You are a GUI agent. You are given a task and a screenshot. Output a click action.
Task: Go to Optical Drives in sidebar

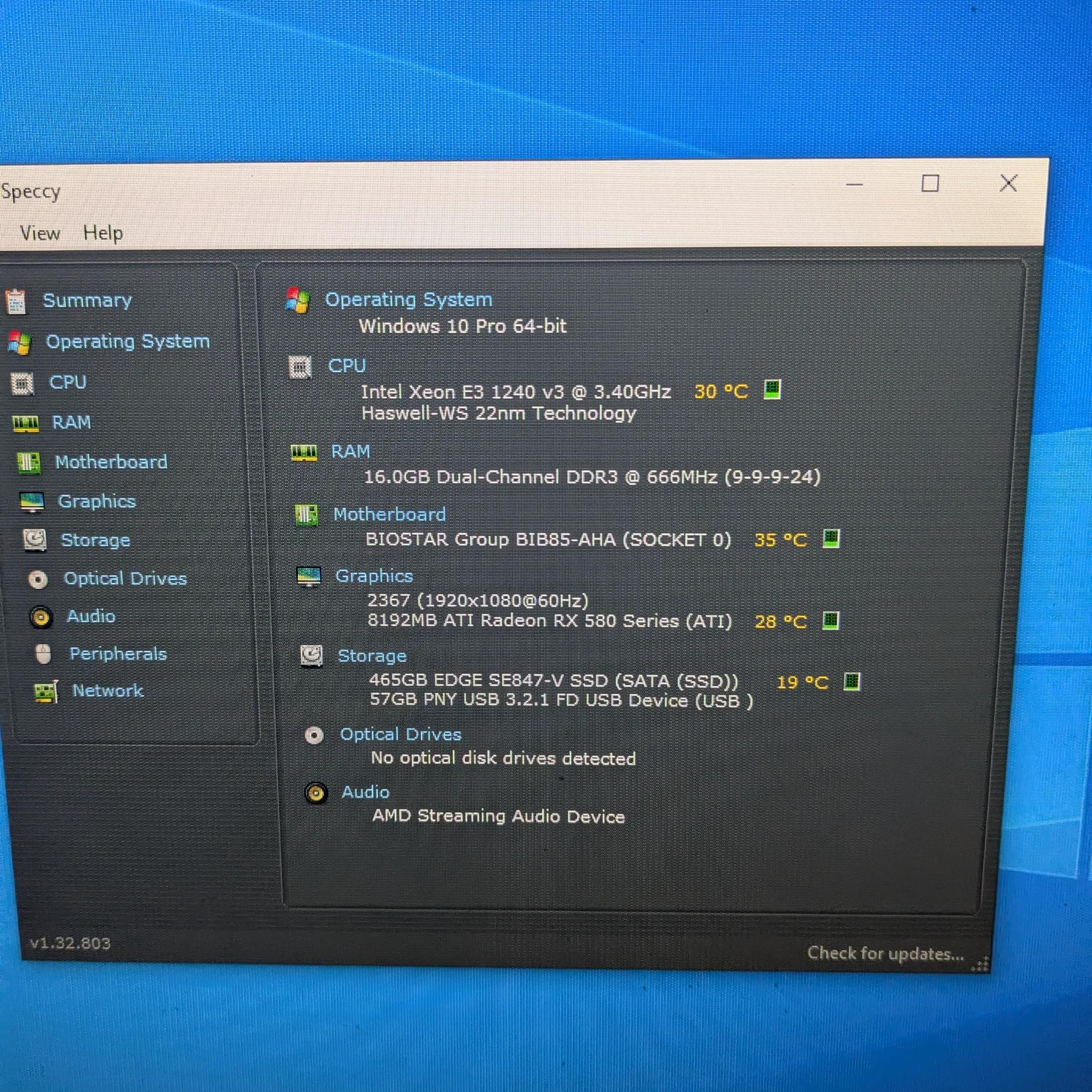[125, 579]
